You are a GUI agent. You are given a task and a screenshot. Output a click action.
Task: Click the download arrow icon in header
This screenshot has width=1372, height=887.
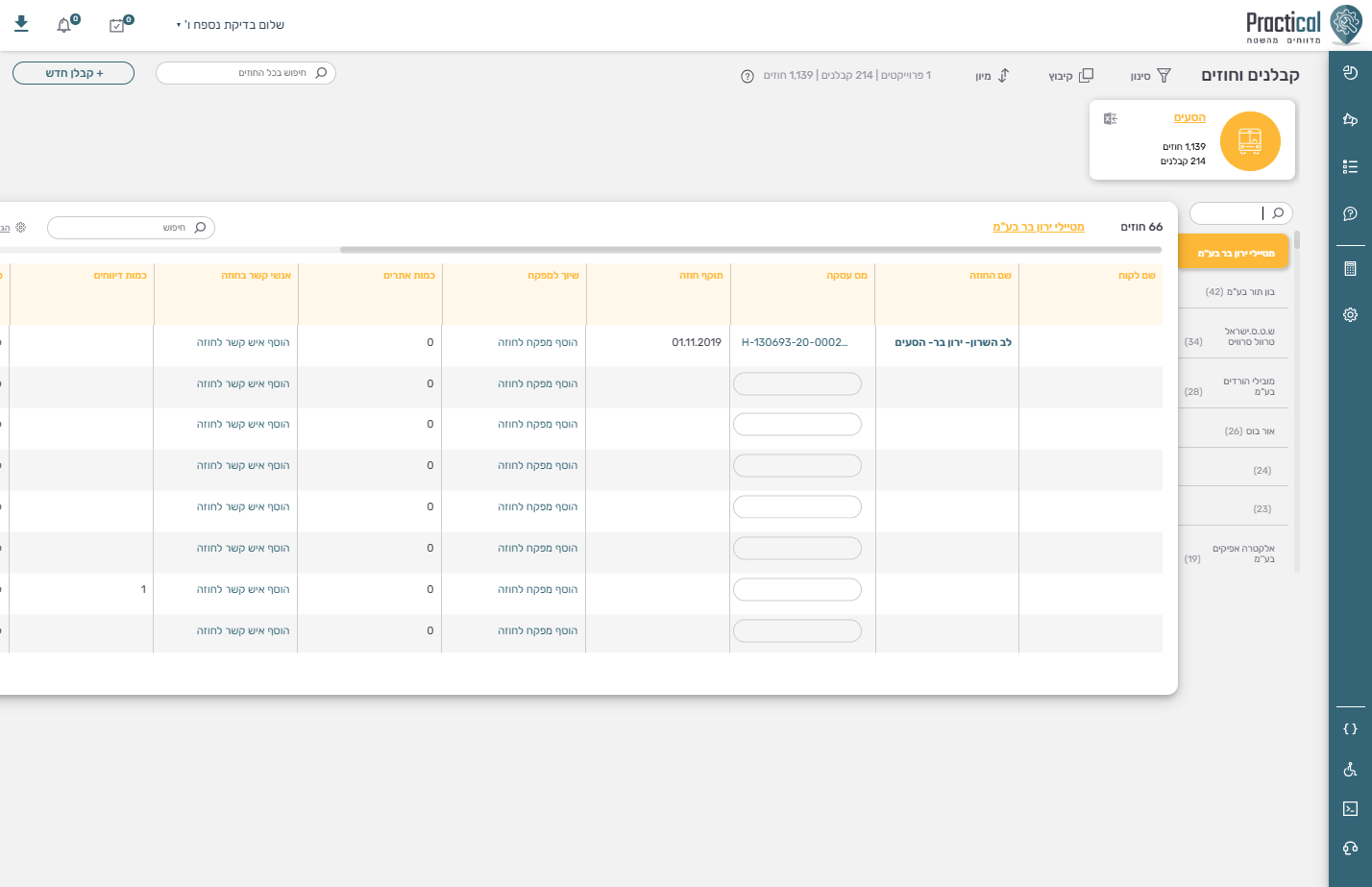tap(21, 24)
